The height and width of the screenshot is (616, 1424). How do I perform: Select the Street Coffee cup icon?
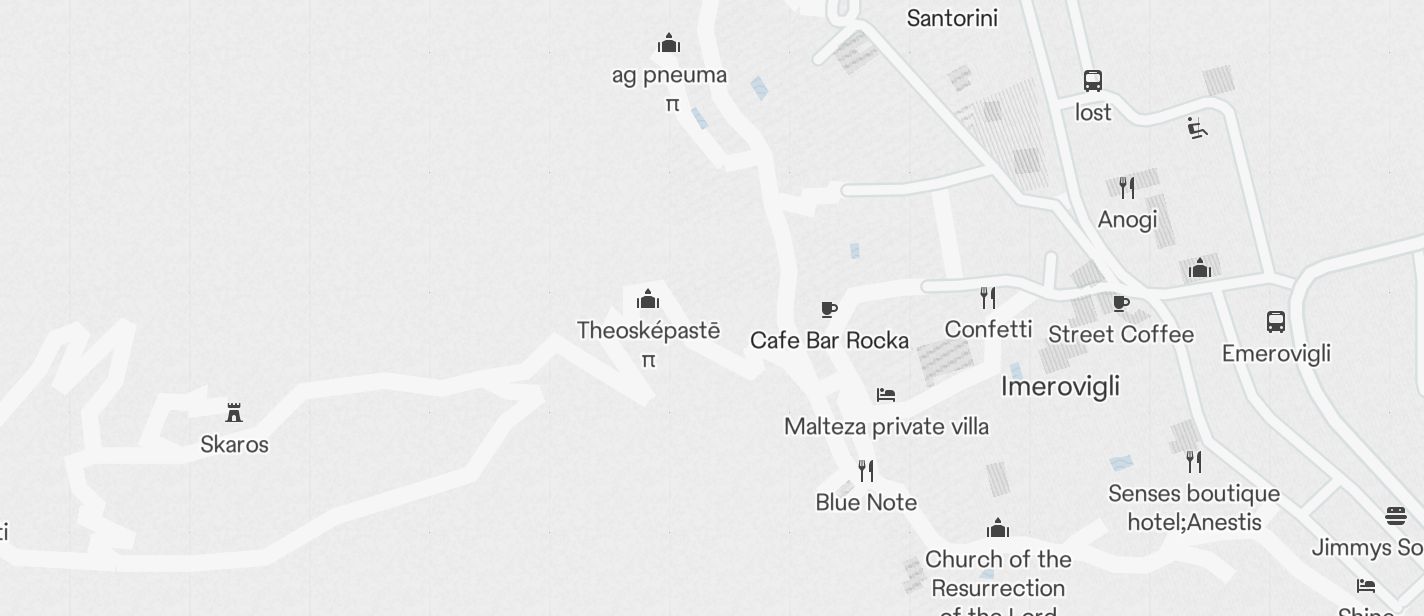click(x=1121, y=302)
